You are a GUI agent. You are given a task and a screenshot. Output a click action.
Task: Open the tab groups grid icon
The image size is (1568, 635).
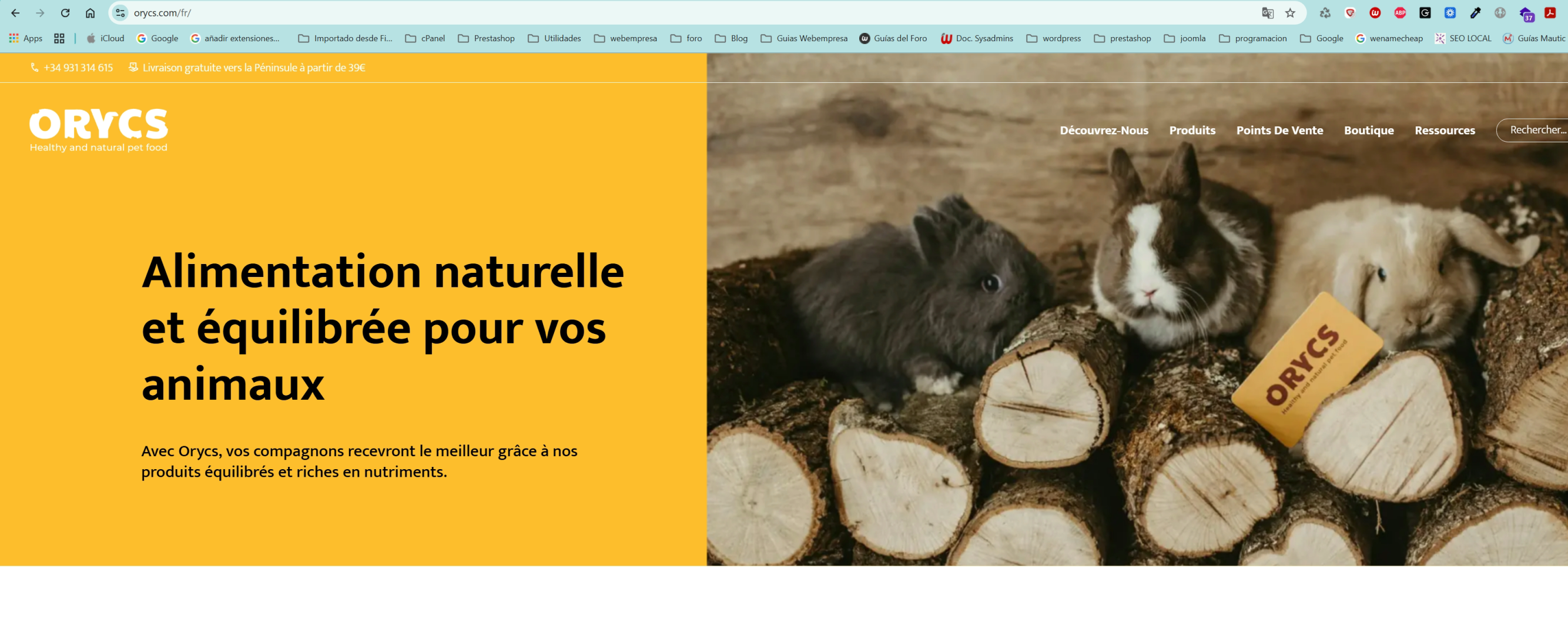coord(59,38)
